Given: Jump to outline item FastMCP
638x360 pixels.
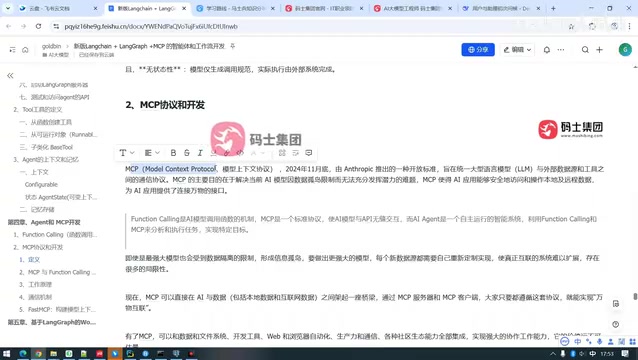Looking at the screenshot, I should pos(57,310).
